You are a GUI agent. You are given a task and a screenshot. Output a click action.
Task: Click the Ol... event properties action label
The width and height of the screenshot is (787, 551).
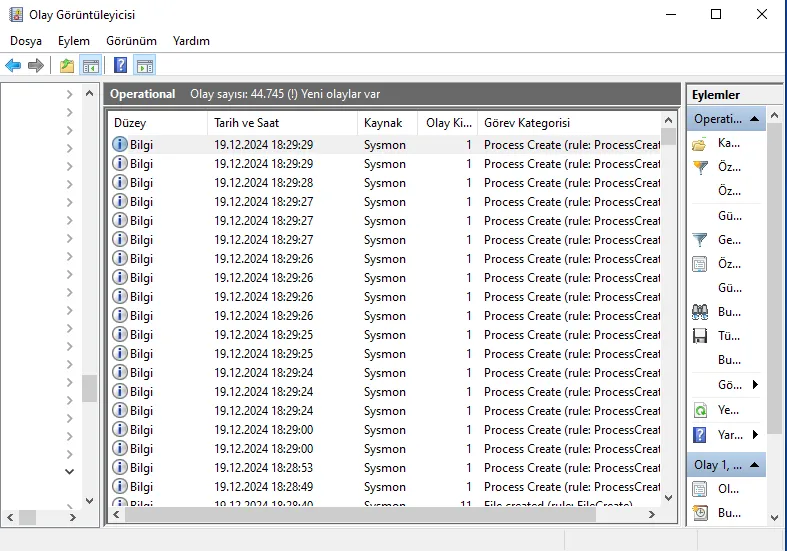[x=728, y=489]
